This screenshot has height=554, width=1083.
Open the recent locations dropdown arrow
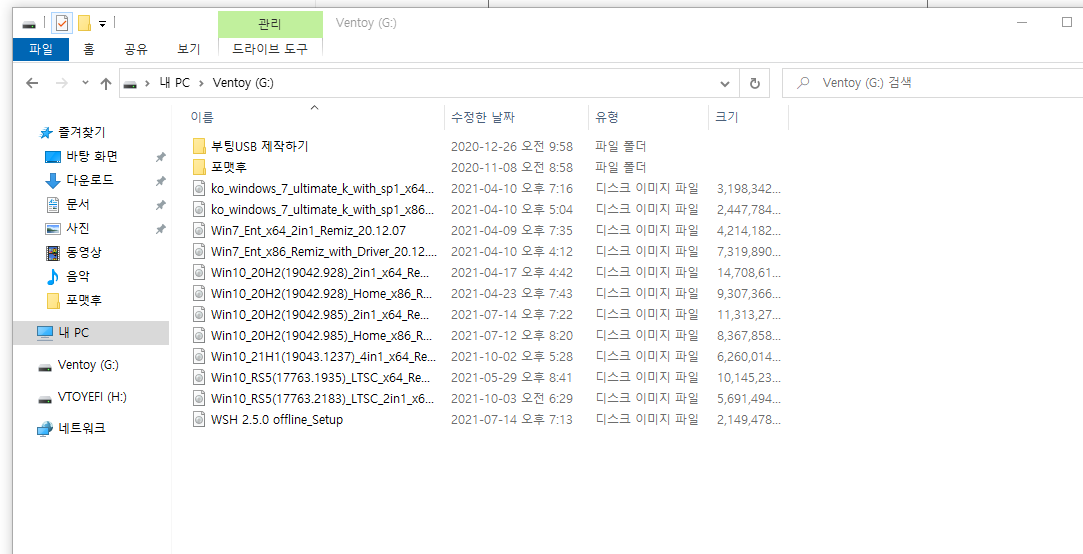pos(85,83)
